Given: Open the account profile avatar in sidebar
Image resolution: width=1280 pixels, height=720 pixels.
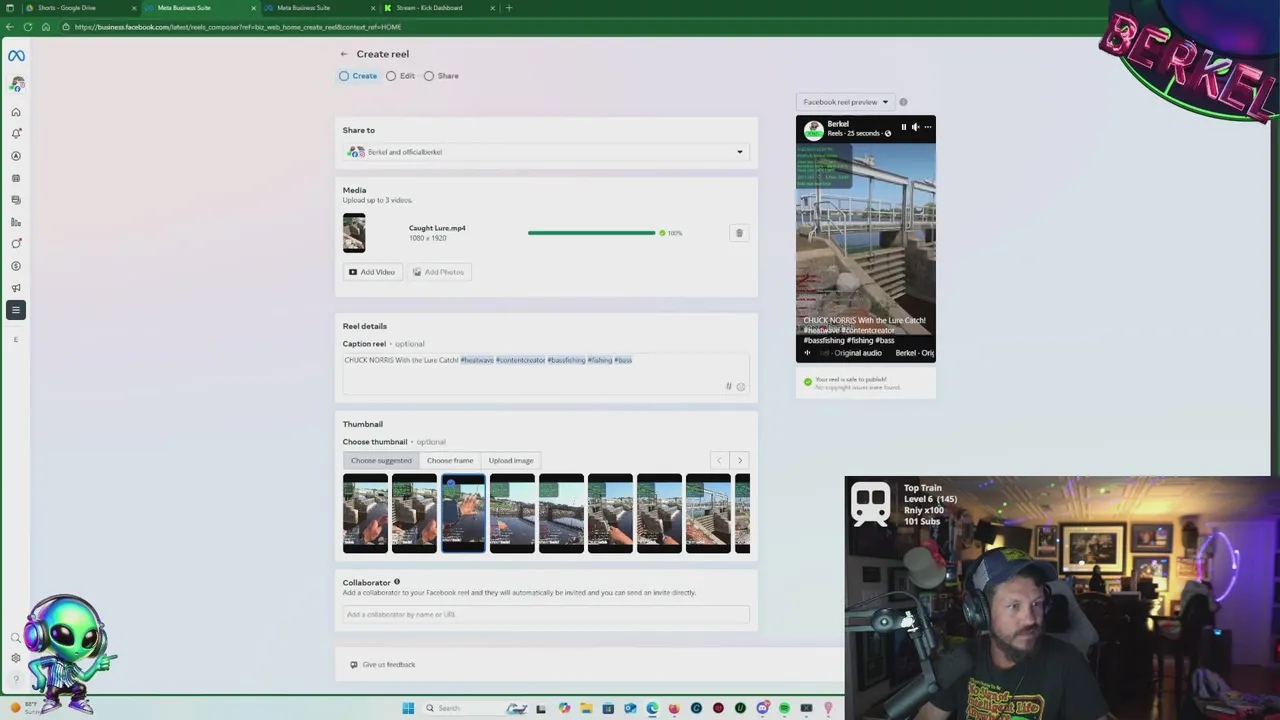Looking at the screenshot, I should click(x=16, y=84).
